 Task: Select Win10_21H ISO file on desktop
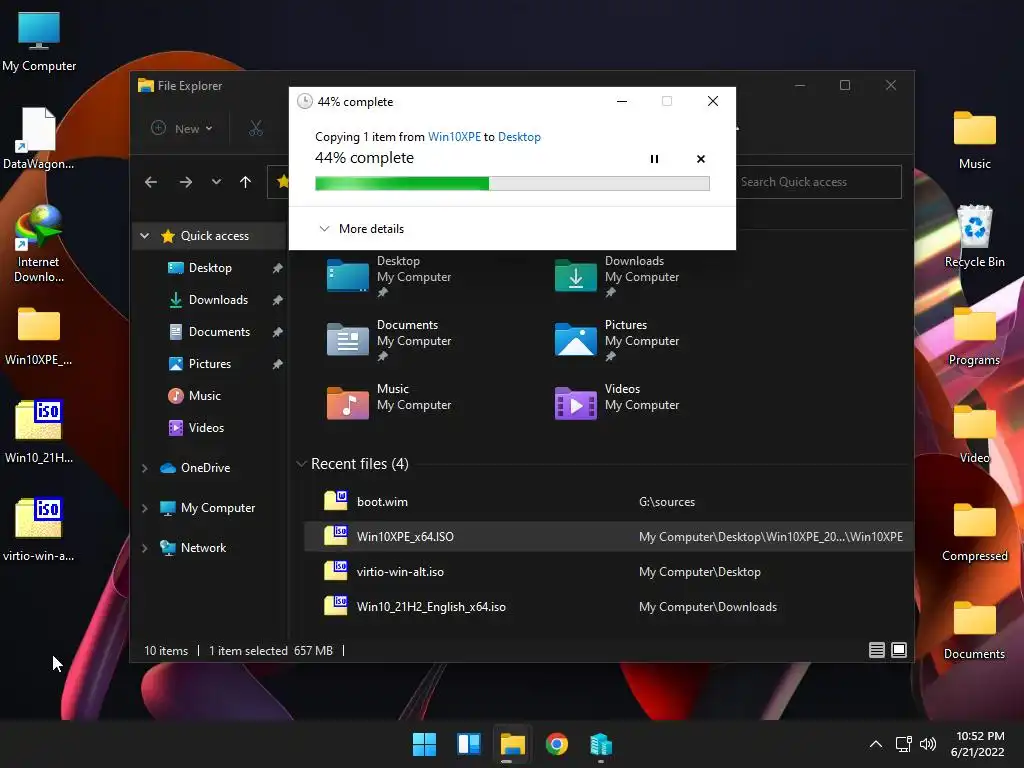39,433
